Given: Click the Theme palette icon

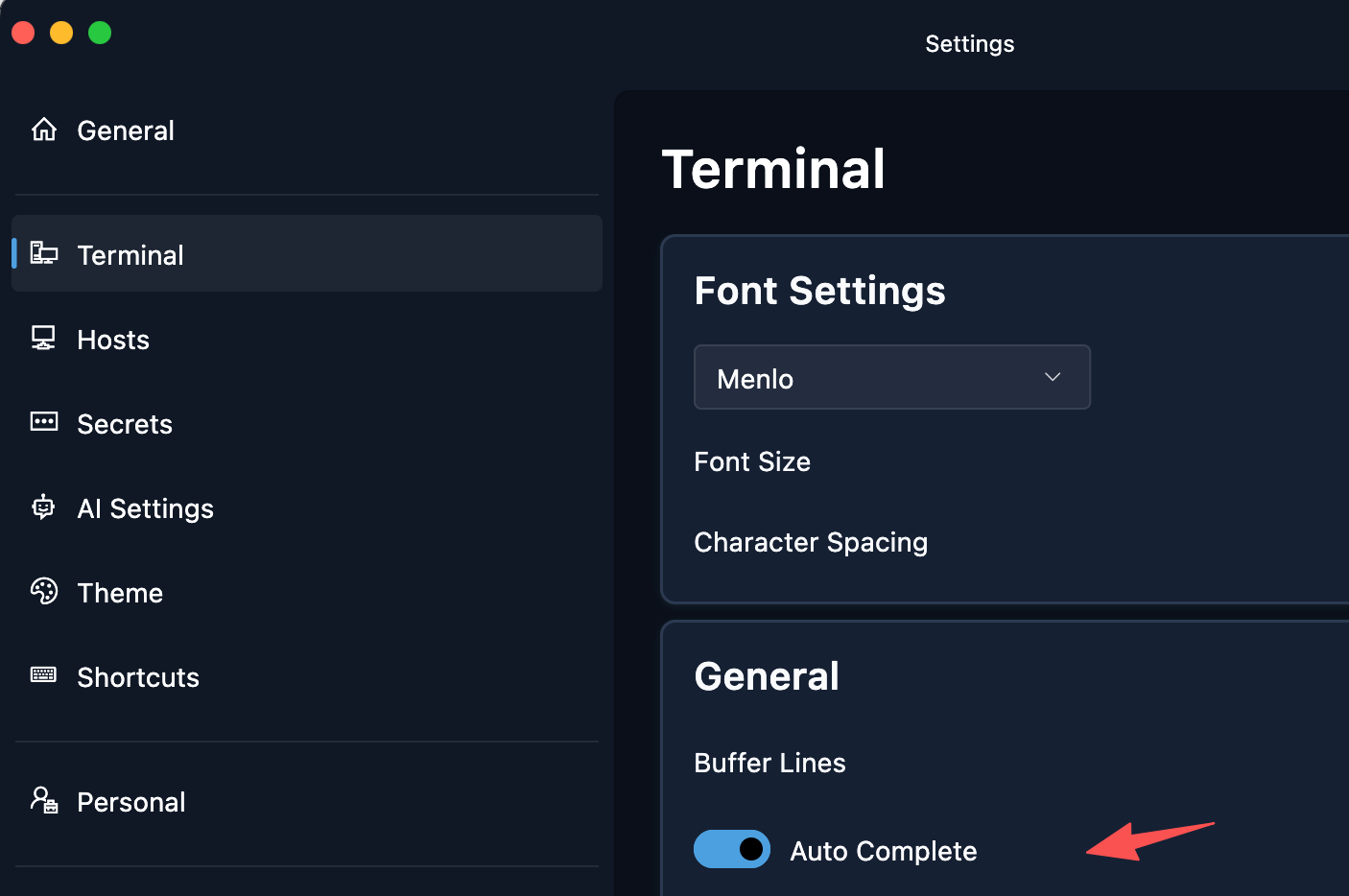Looking at the screenshot, I should tap(44, 591).
